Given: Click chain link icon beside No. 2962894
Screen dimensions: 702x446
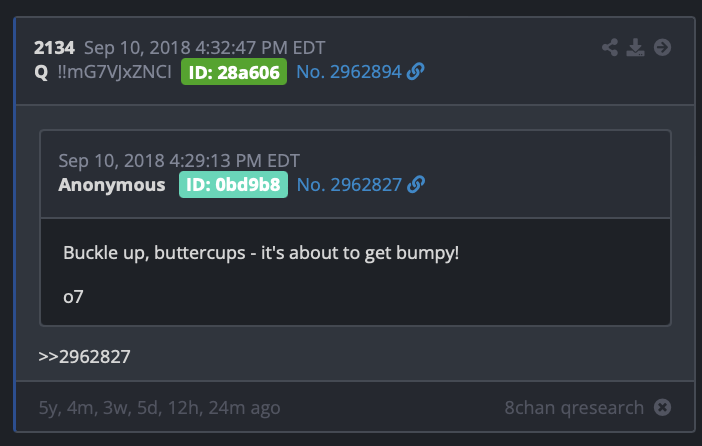Looking at the screenshot, I should tap(415, 71).
